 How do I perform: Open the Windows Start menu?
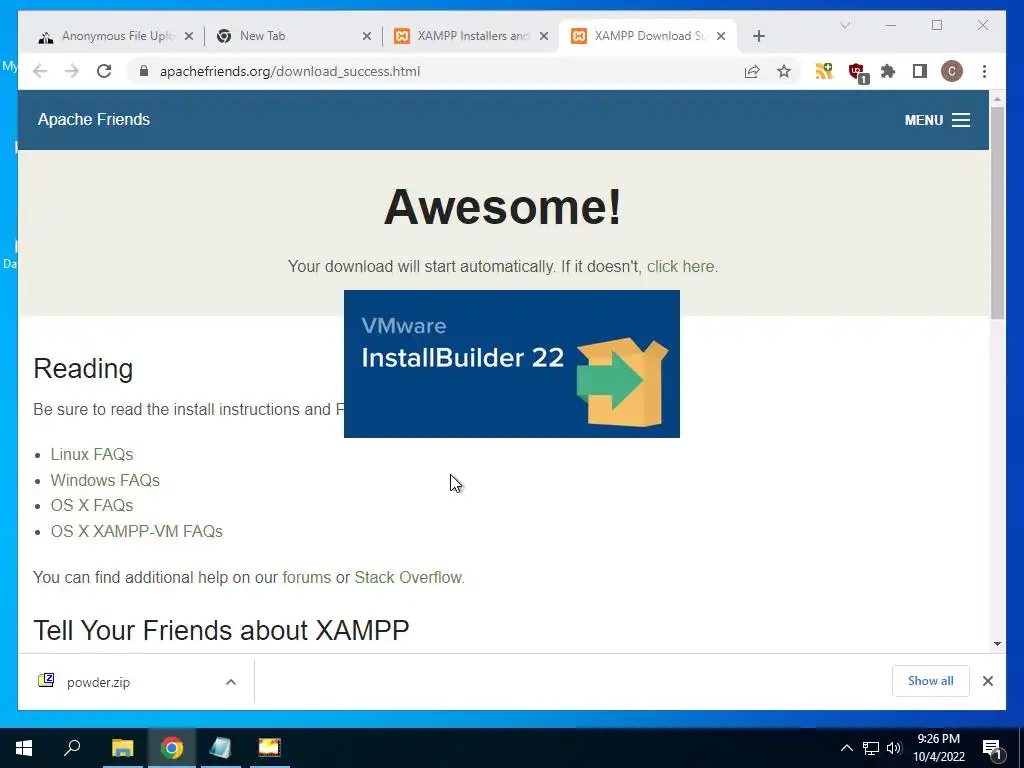pyautogui.click(x=24, y=748)
